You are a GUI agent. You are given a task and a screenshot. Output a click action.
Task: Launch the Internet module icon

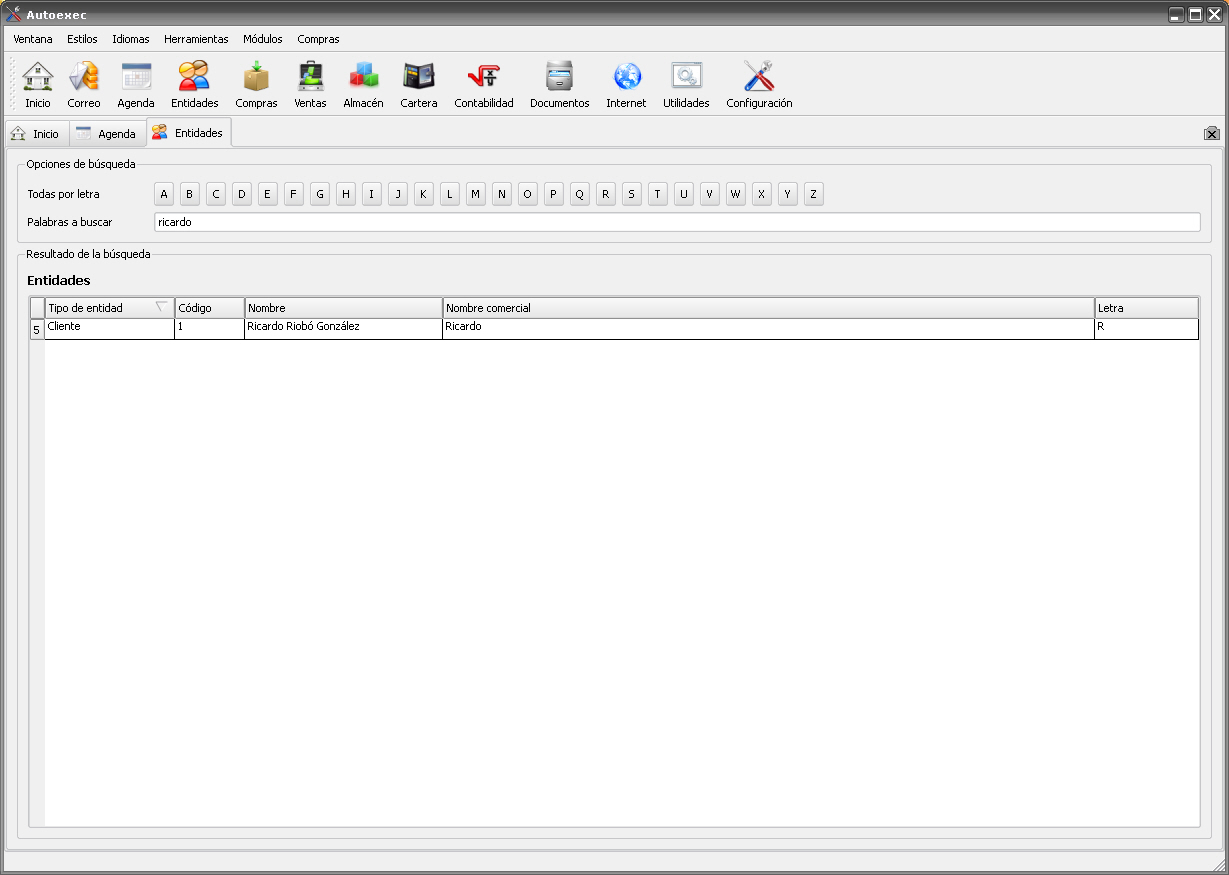tap(626, 85)
